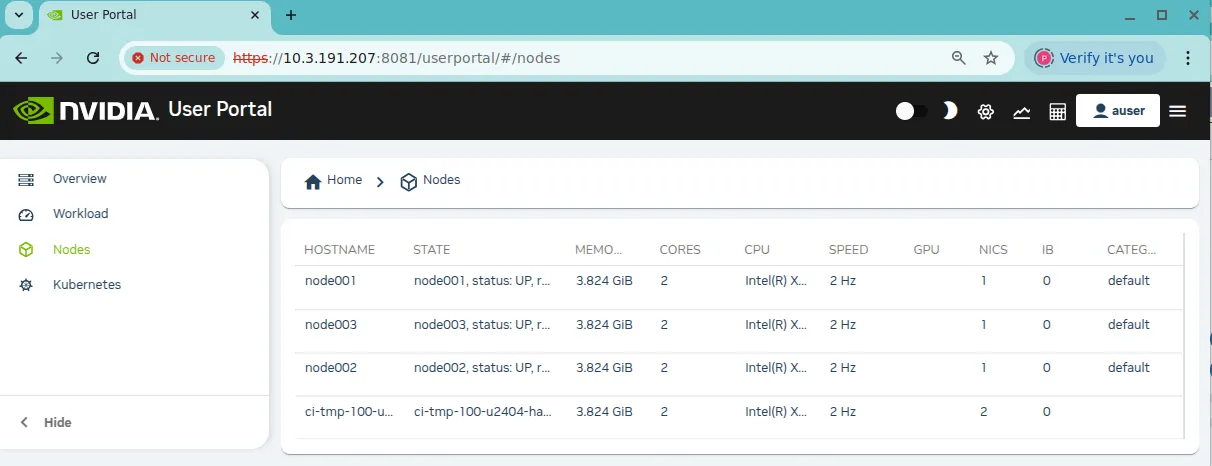1212x466 pixels.
Task: Sort by HOSTNAME column header
Action: [x=339, y=250]
